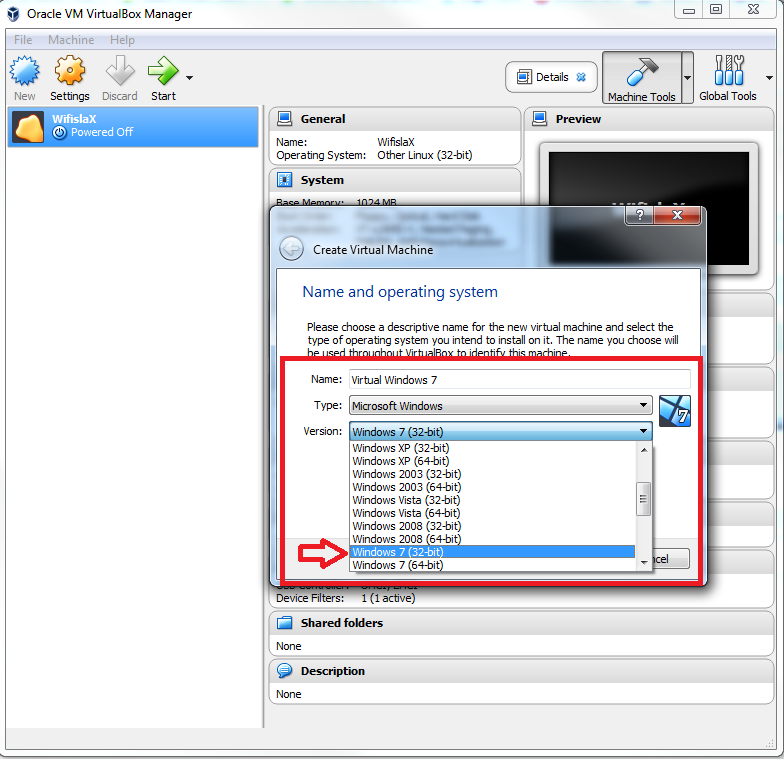Open Global Tools
The height and width of the screenshot is (759, 784).
(728, 78)
